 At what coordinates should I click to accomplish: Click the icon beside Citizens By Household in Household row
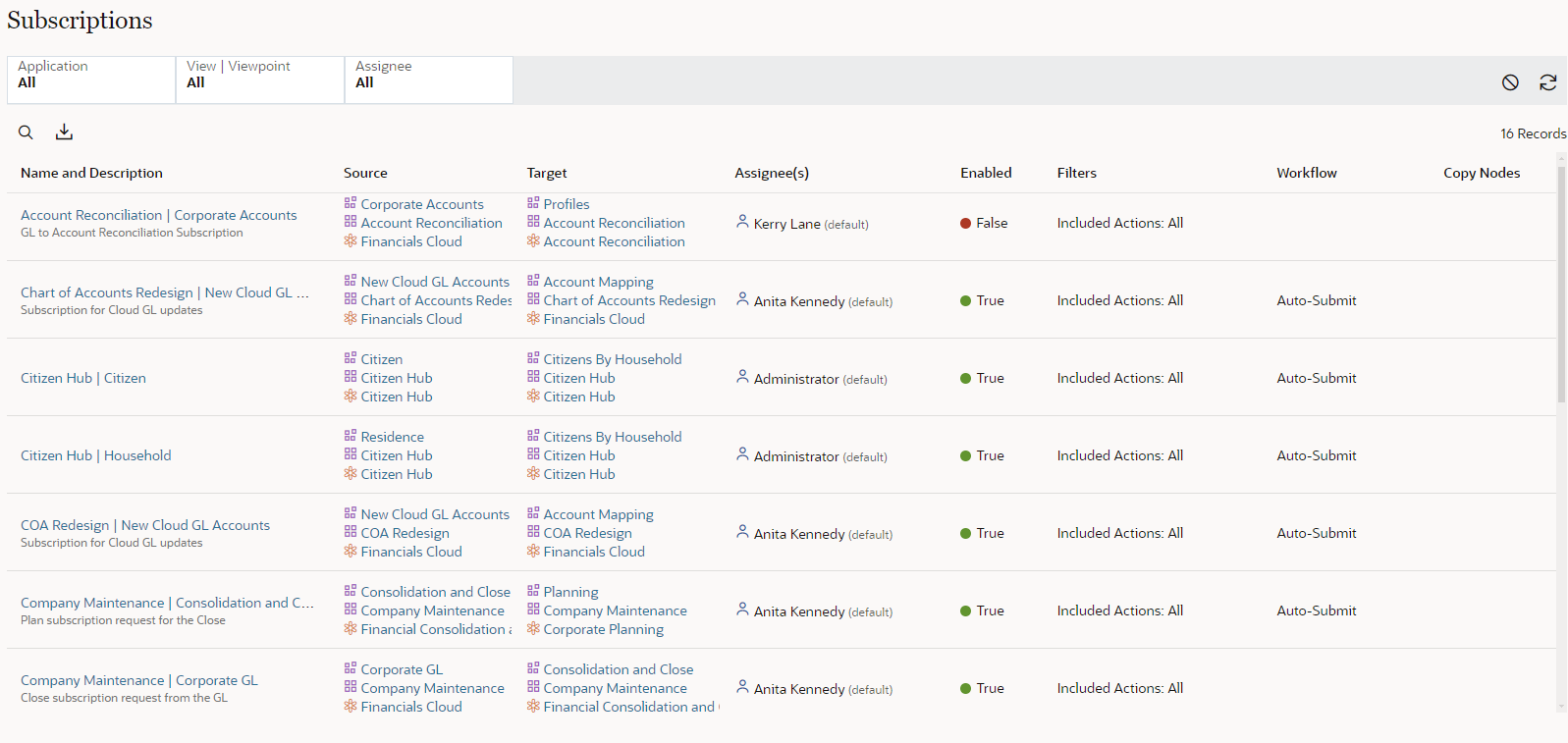pyautogui.click(x=533, y=436)
